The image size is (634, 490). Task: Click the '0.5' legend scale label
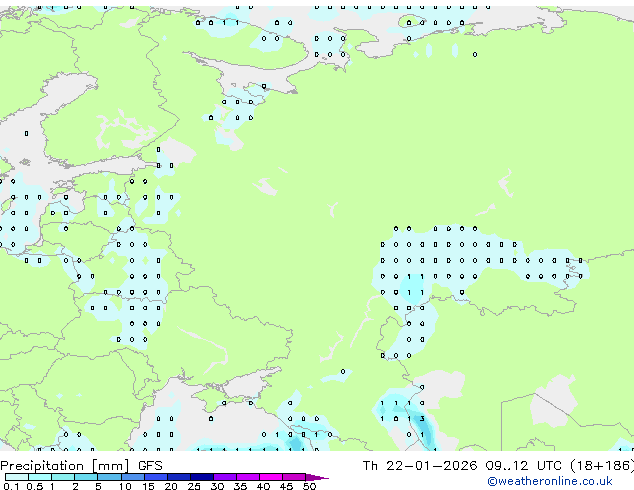(35, 486)
